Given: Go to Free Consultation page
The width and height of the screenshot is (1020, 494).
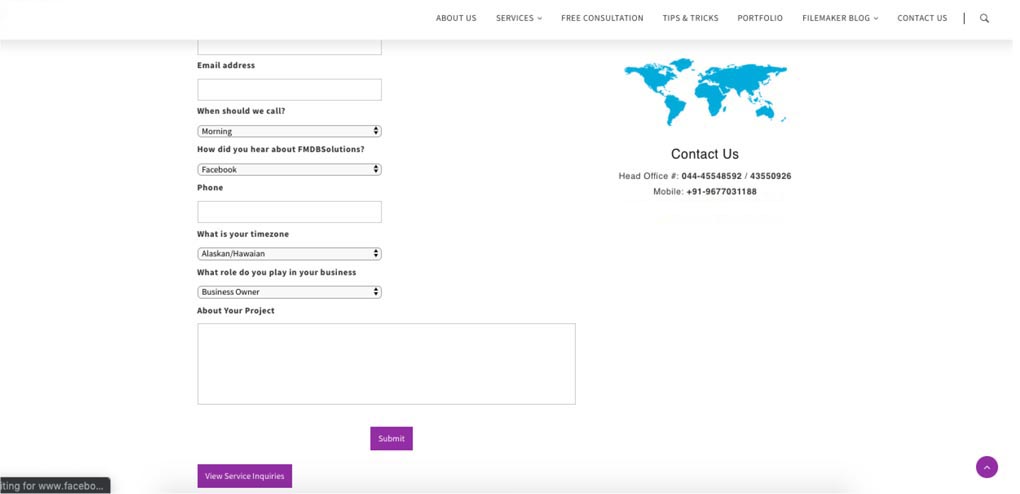Looking at the screenshot, I should (602, 18).
